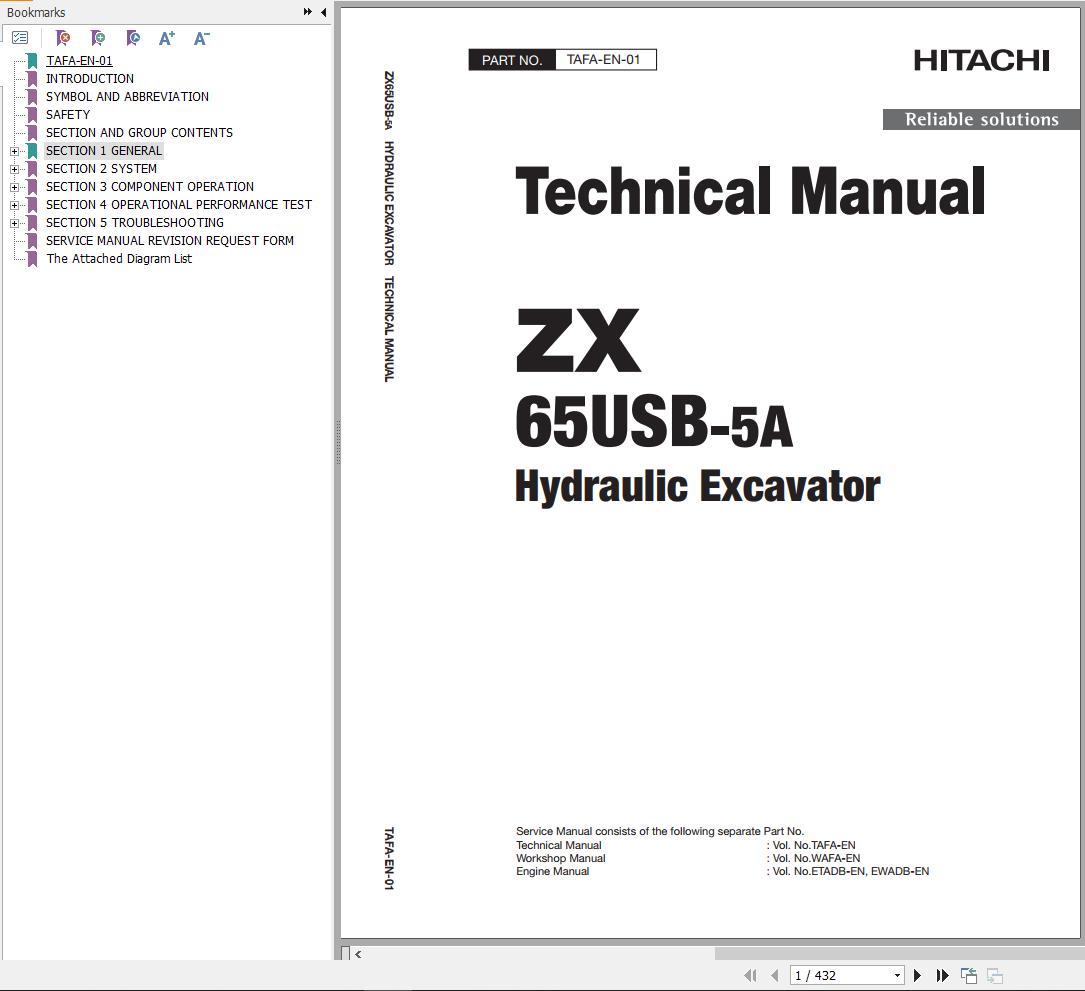Image resolution: width=1085 pixels, height=991 pixels.
Task: Click bookmark icon beside The Attached Diagram List
Action: 32,259
